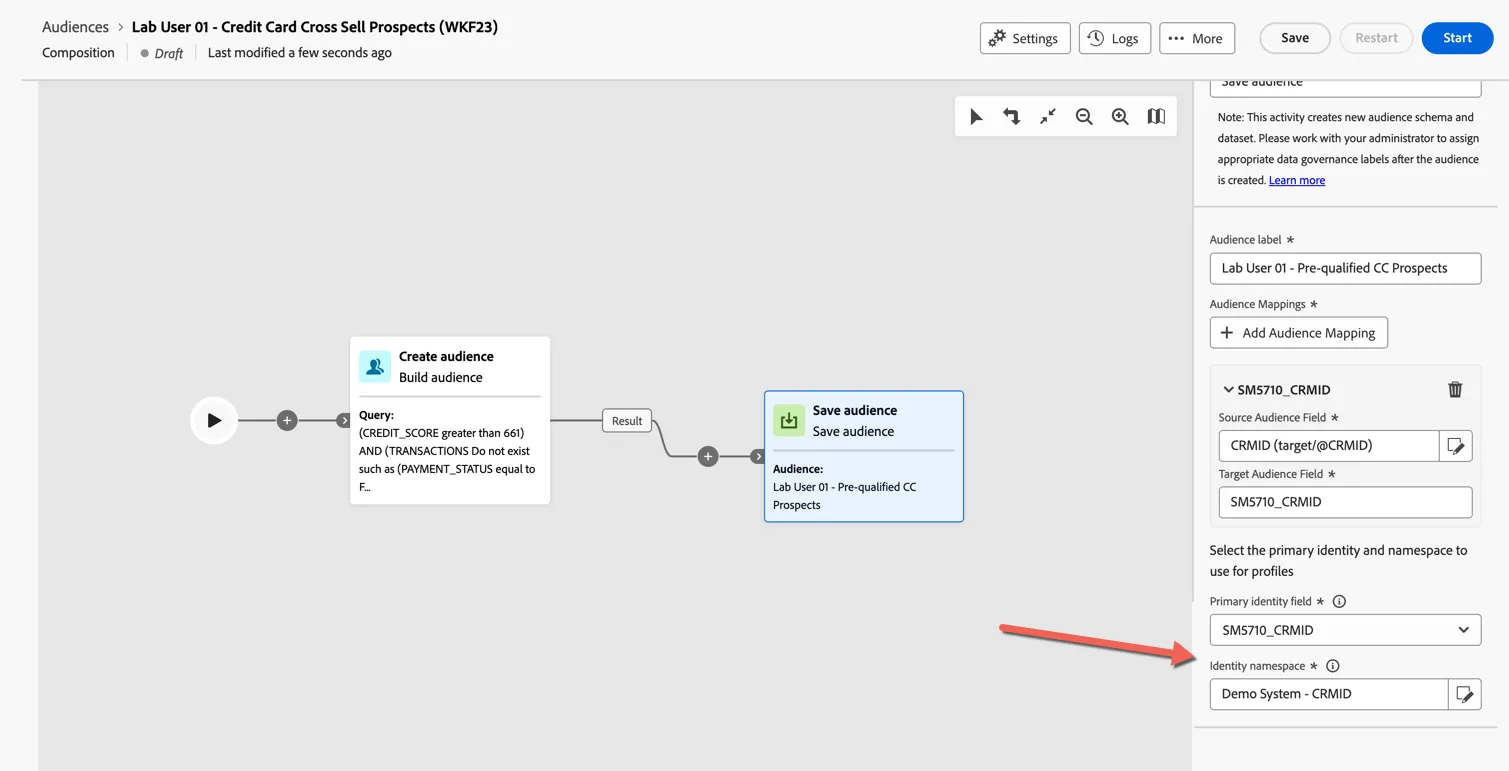The image size is (1509, 771).
Task: Go to Audiences breadcrumb
Action: [75, 27]
